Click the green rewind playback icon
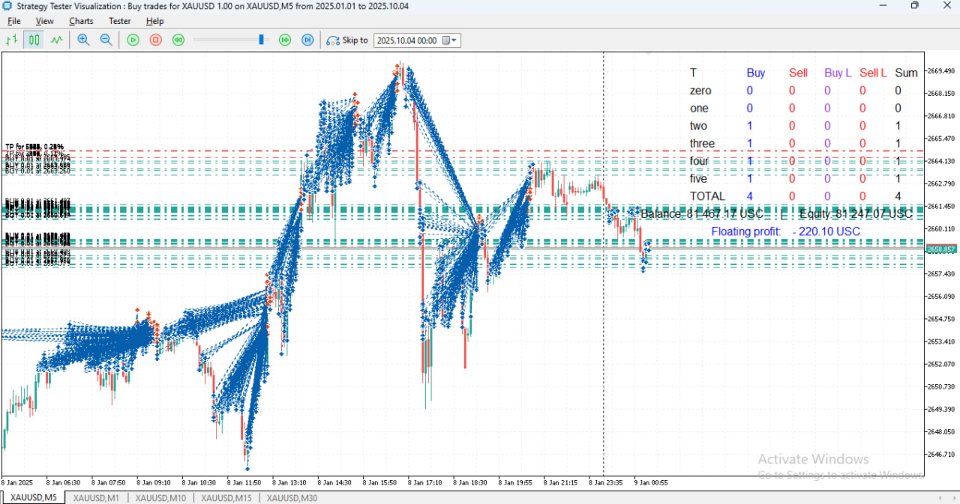The height and width of the screenshot is (504, 960). [178, 40]
